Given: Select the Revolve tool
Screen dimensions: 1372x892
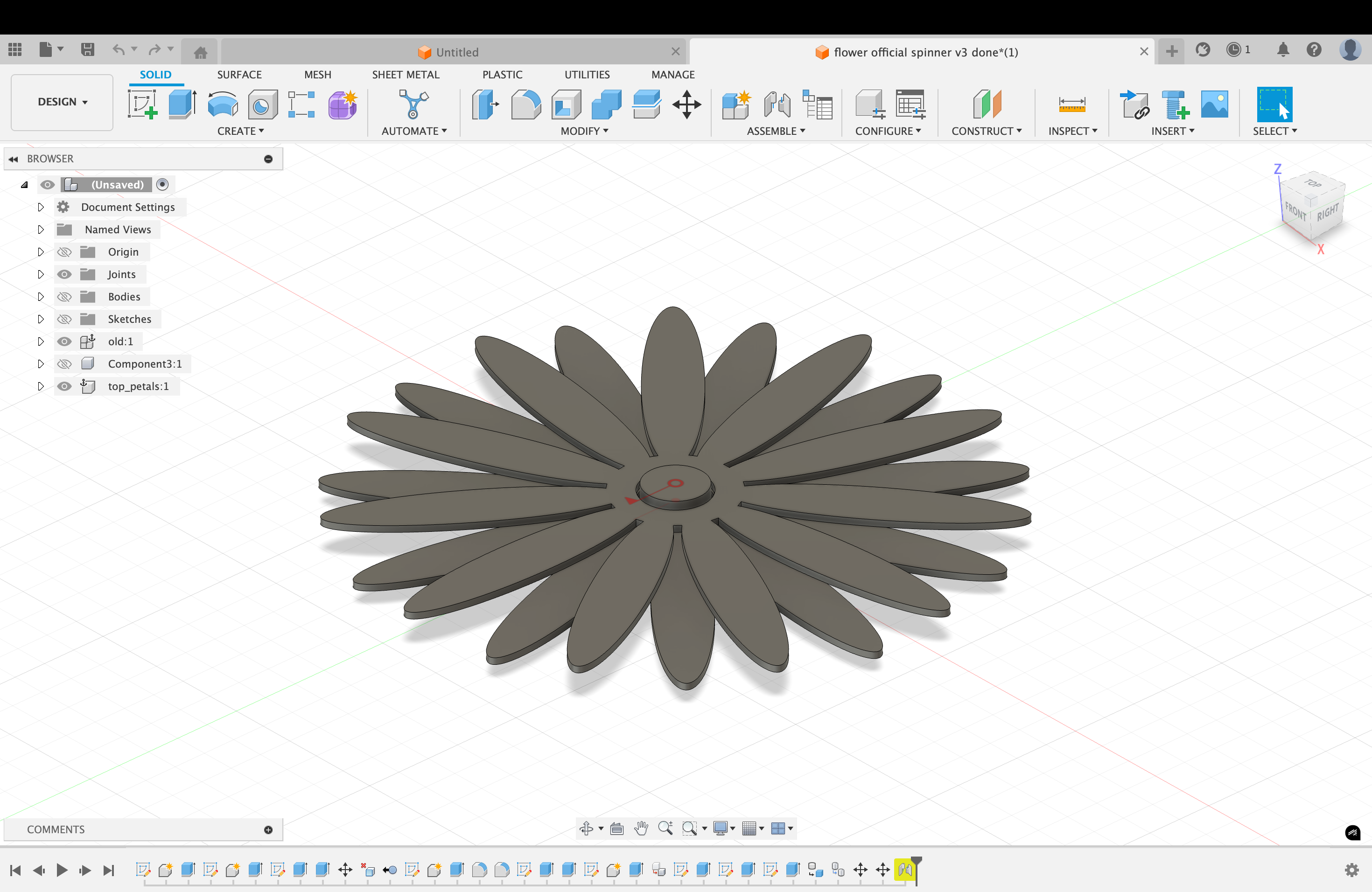Looking at the screenshot, I should click(x=223, y=105).
